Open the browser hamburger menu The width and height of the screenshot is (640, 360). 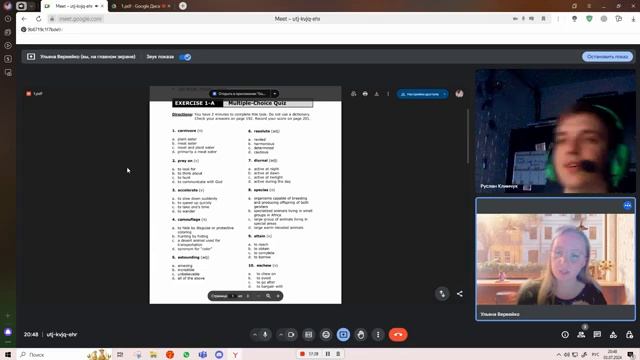[589, 6]
